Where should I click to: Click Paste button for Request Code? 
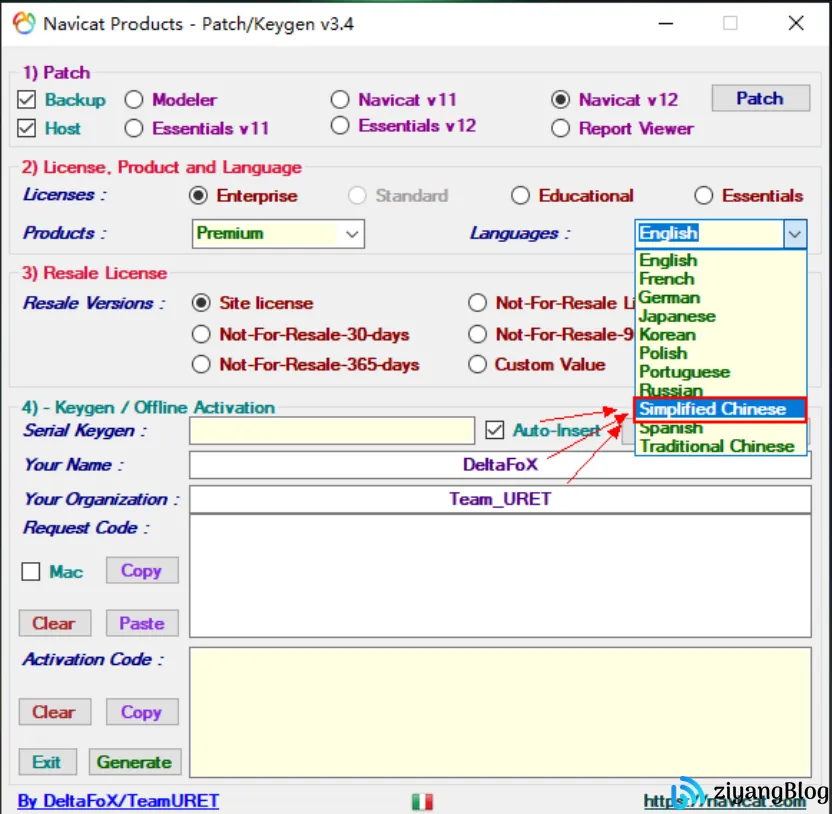pos(142,623)
